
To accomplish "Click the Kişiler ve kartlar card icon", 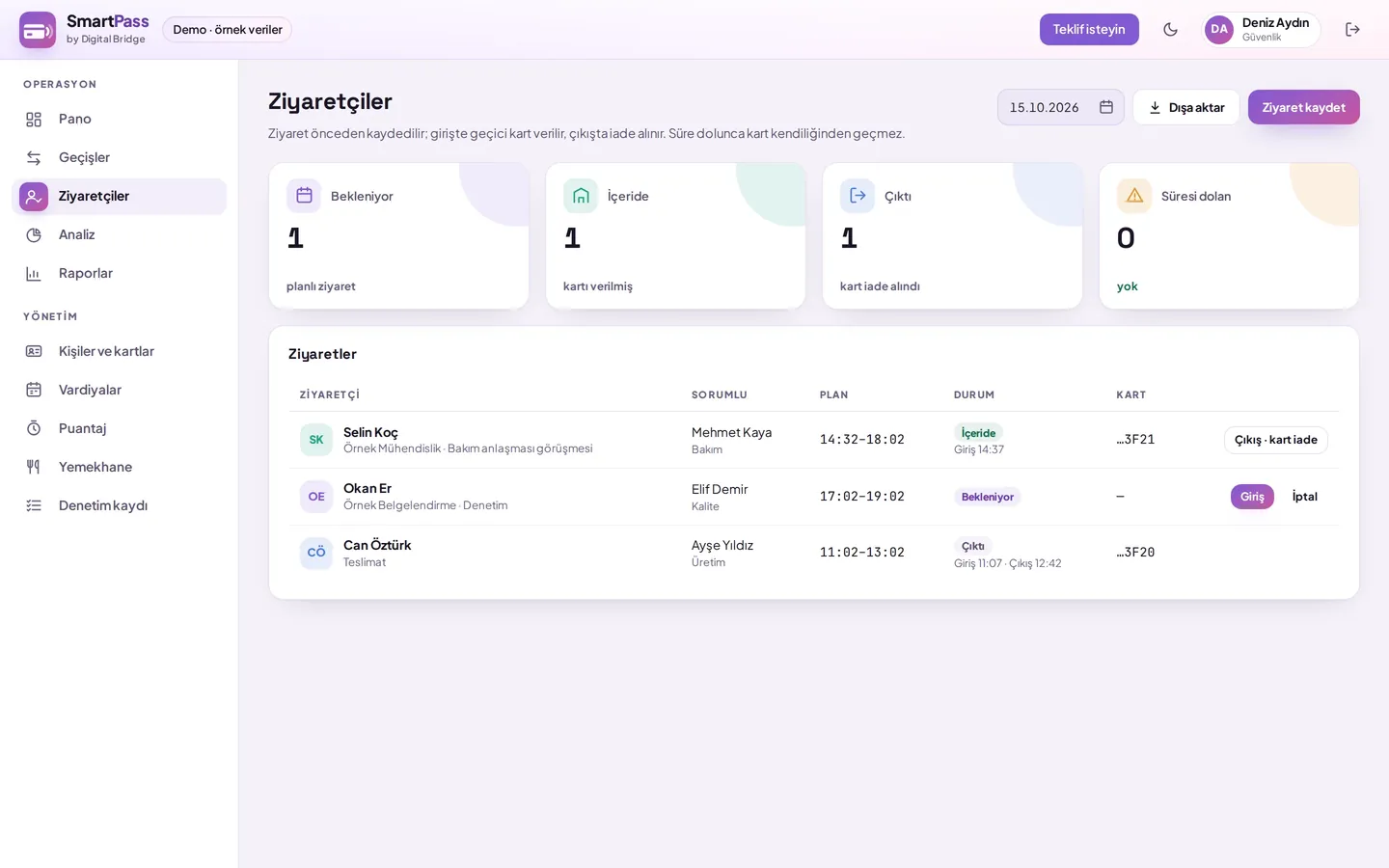I will 34,352.
